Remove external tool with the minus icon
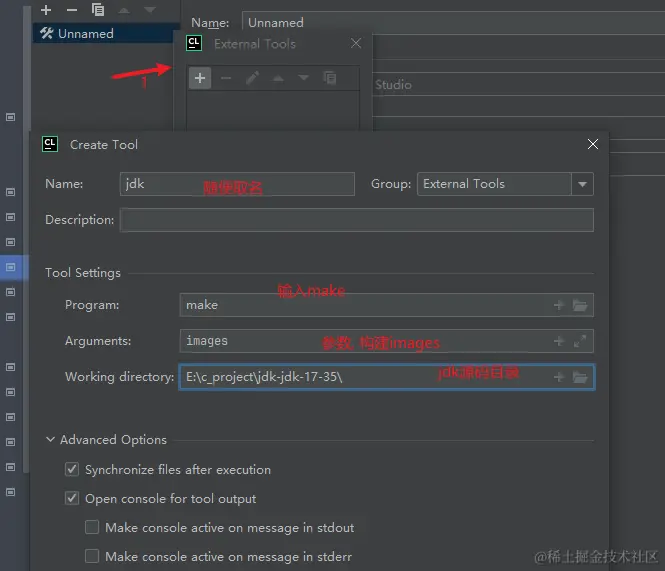The image size is (665, 571). pos(226,78)
